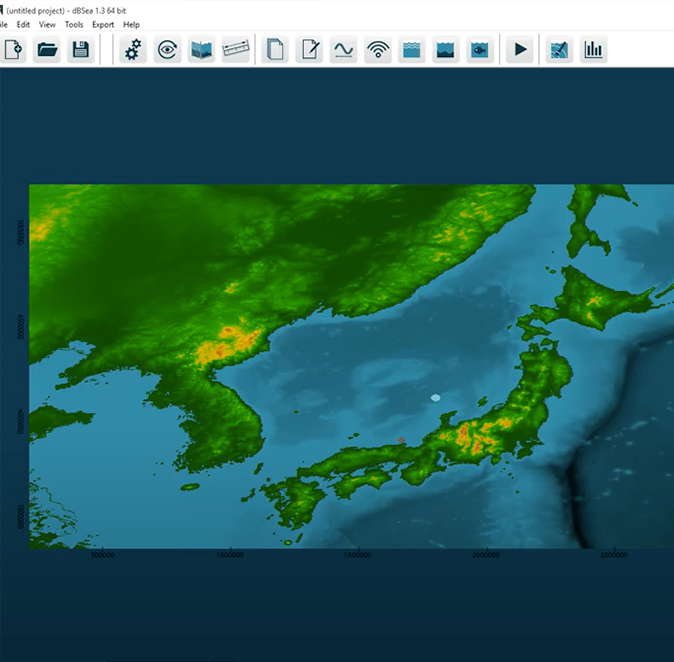Screen dimensions: 674x662
Task: Run the simulation with the play button
Action: pos(519,49)
